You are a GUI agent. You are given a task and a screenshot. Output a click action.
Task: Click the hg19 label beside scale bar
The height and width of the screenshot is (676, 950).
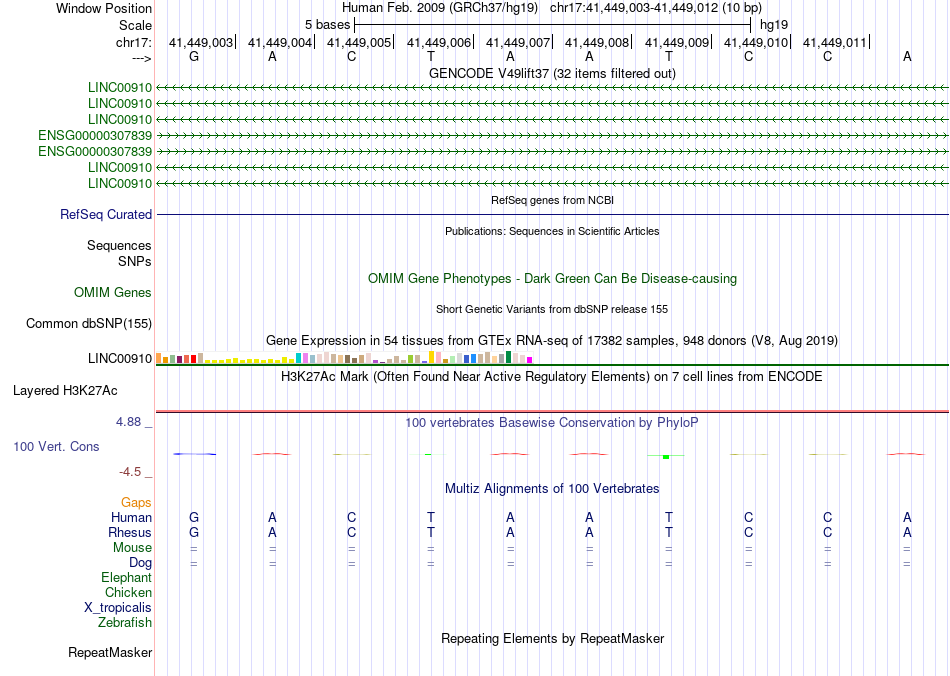point(774,25)
